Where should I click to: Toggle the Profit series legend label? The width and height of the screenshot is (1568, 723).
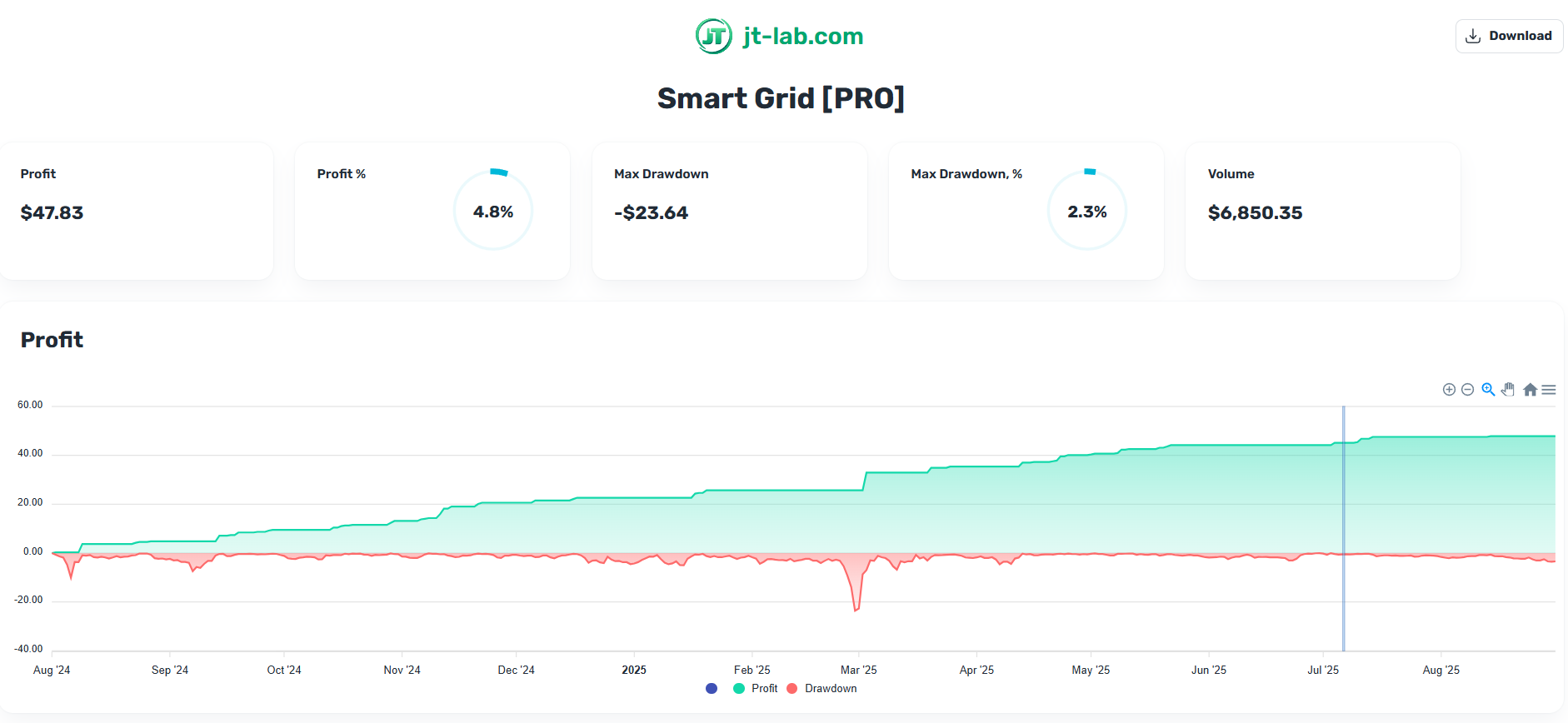pos(764,689)
